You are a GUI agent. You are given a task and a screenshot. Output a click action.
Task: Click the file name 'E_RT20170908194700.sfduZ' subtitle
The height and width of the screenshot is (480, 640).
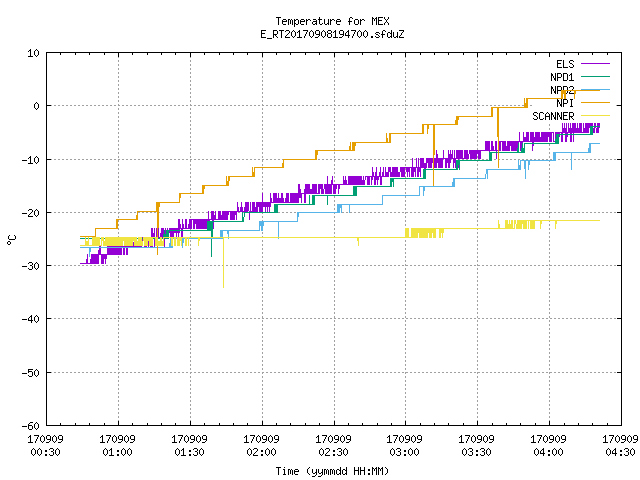click(x=332, y=34)
